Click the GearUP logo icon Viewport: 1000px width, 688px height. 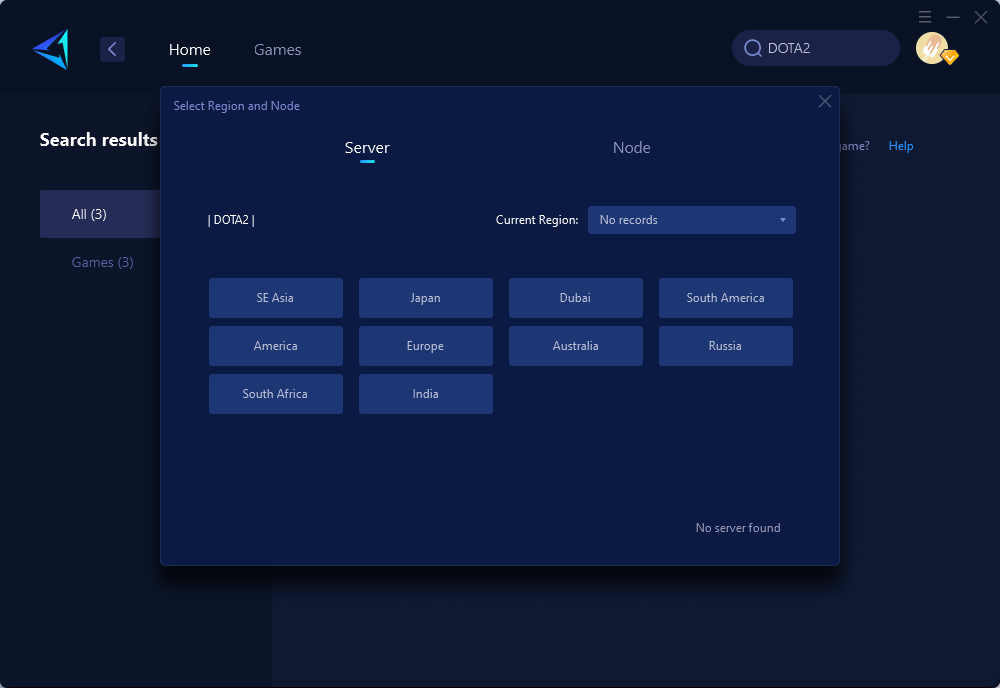click(51, 49)
